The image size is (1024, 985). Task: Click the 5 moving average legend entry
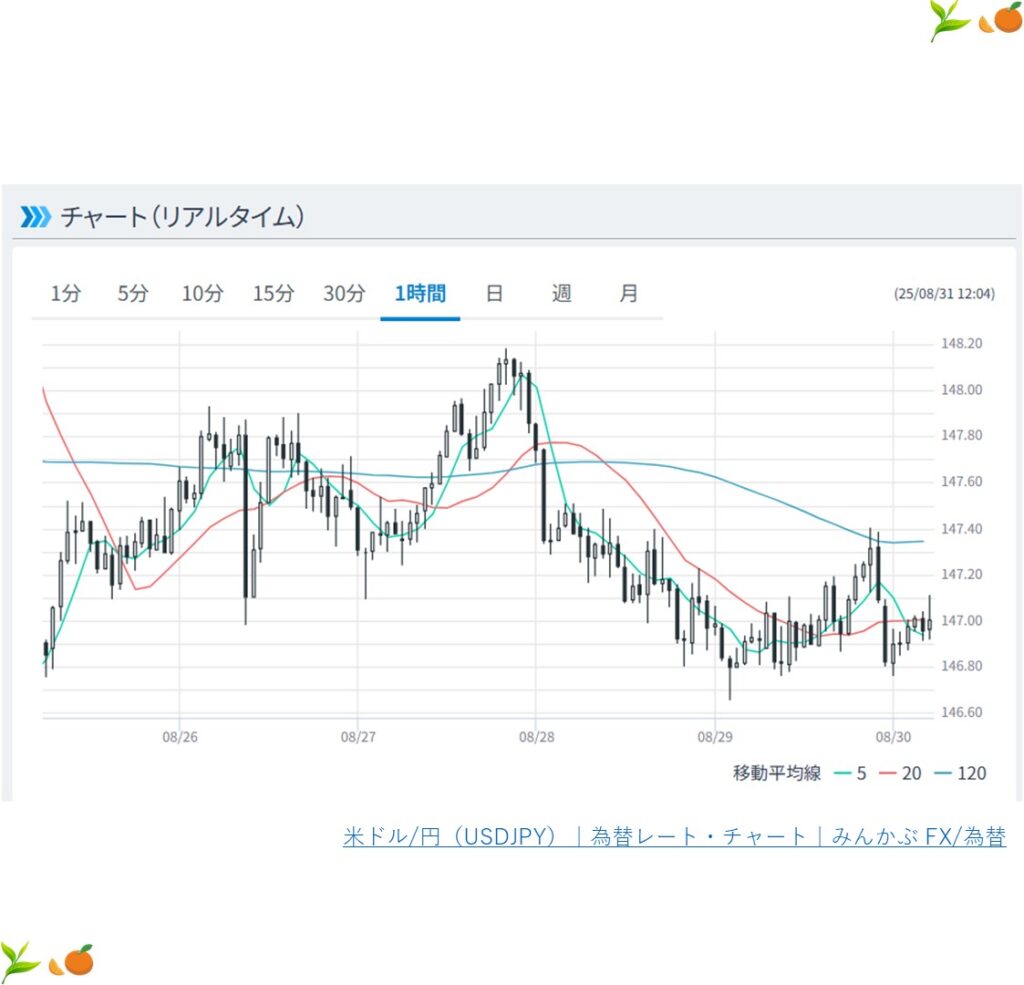pos(851,773)
